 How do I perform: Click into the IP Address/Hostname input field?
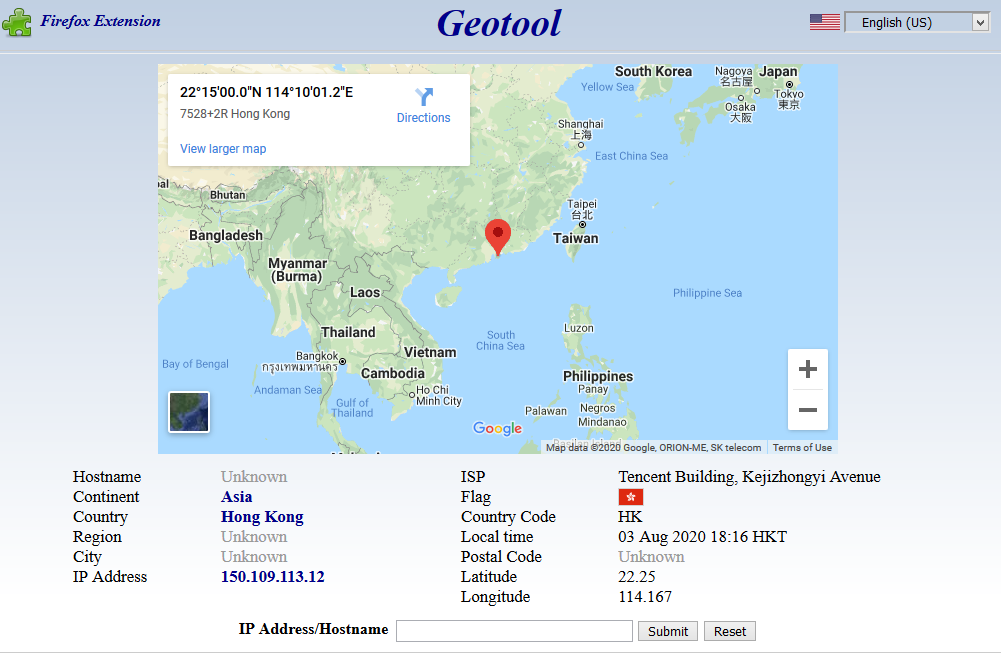[514, 631]
